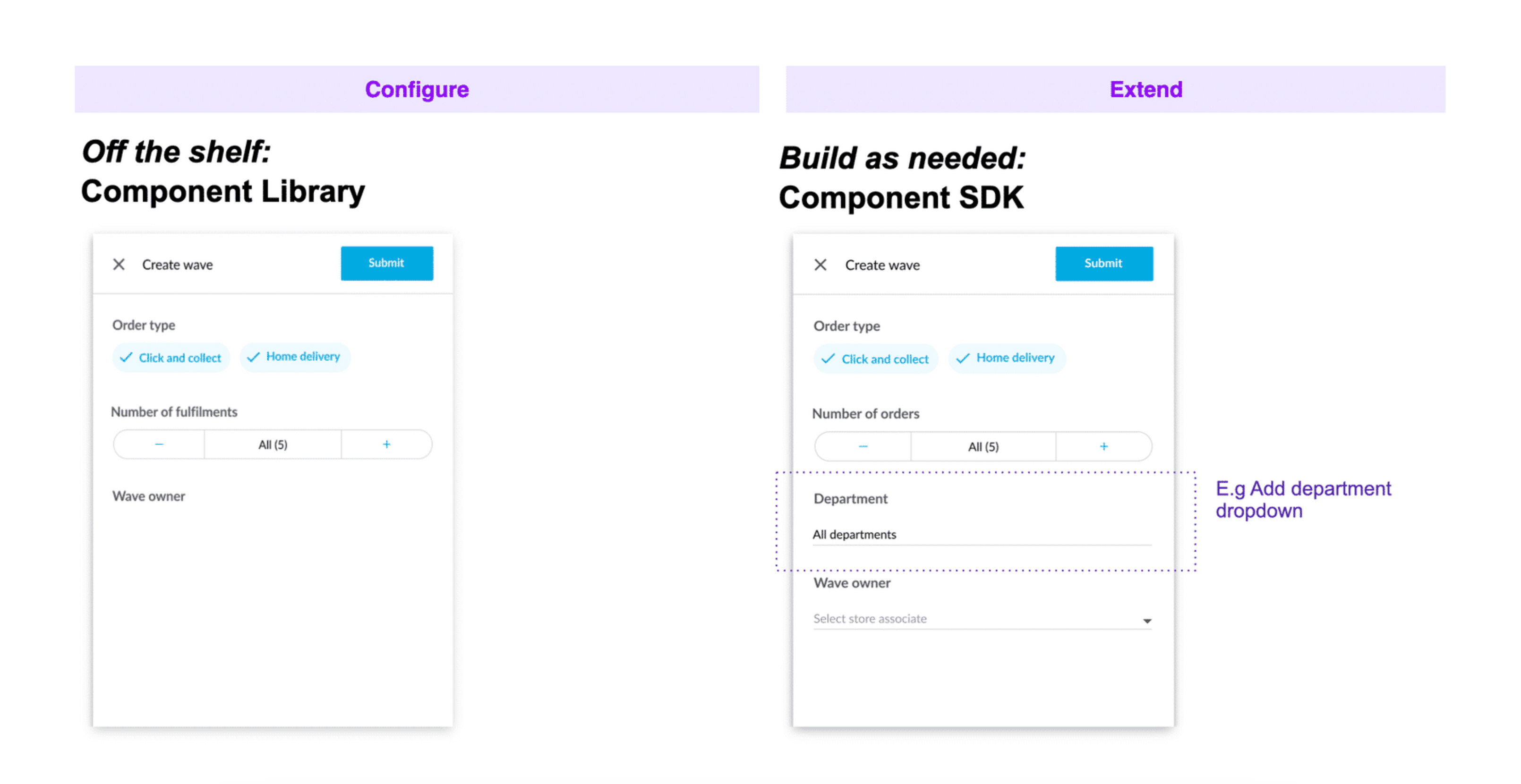Click Submit on the Component Library form
1521x784 pixels.
(386, 264)
